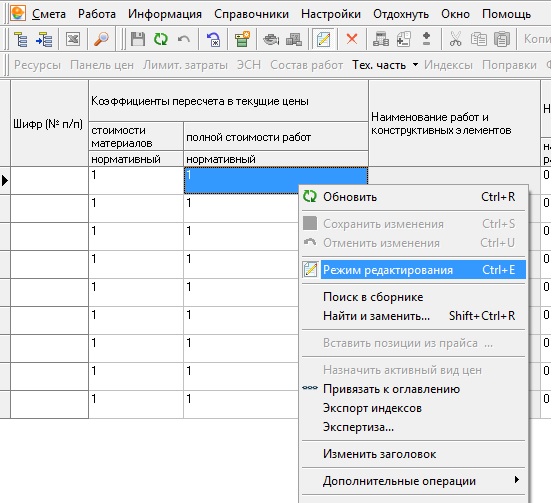This screenshot has height=503, width=552.
Task: Click the tree structure toolbar icon
Action: pos(21,39)
